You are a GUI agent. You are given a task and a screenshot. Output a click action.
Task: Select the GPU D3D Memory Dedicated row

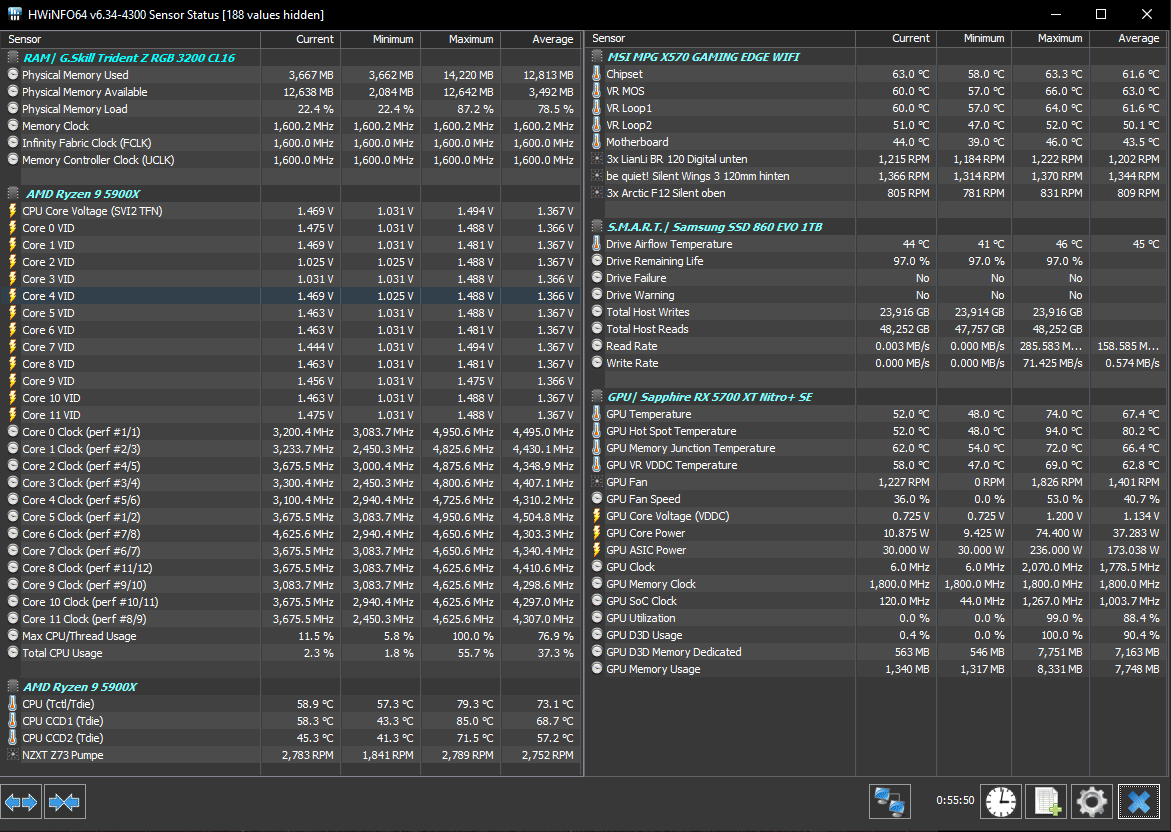point(876,652)
